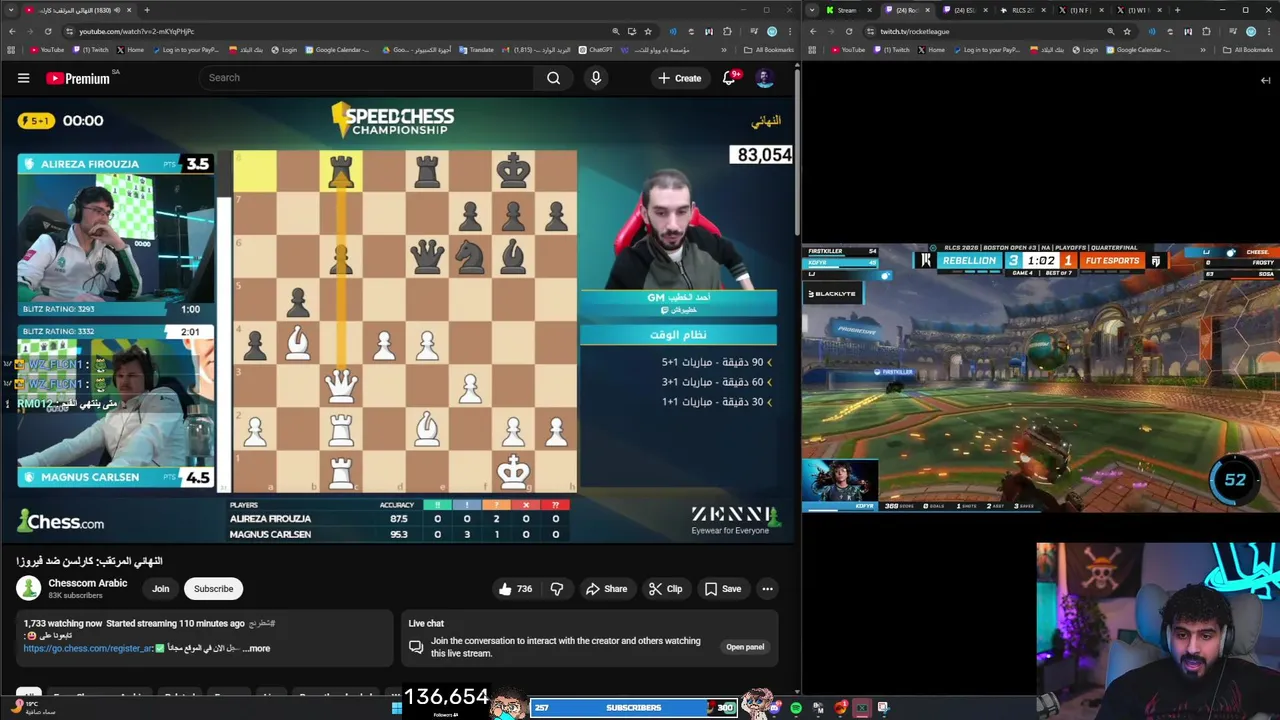Viewport: 1280px width, 720px height.
Task: Open the Google Calendar bookmark in Twitch window
Action: (x=1139, y=49)
